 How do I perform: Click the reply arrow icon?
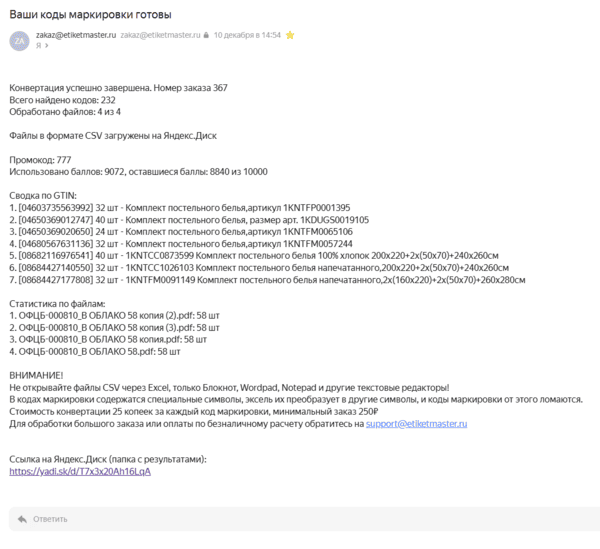click(x=23, y=519)
